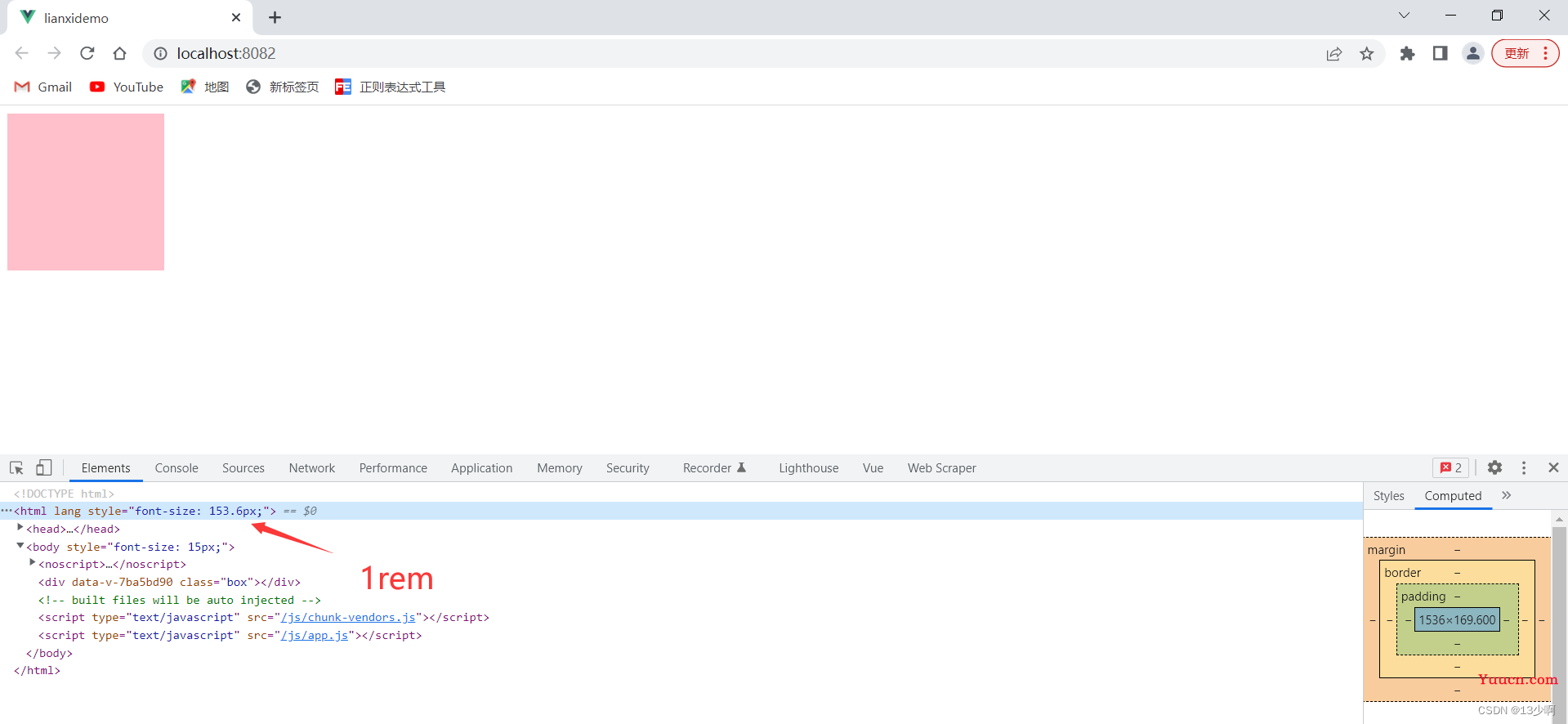Open the /js/app.js link
The image size is (1568, 724).
pyautogui.click(x=315, y=636)
